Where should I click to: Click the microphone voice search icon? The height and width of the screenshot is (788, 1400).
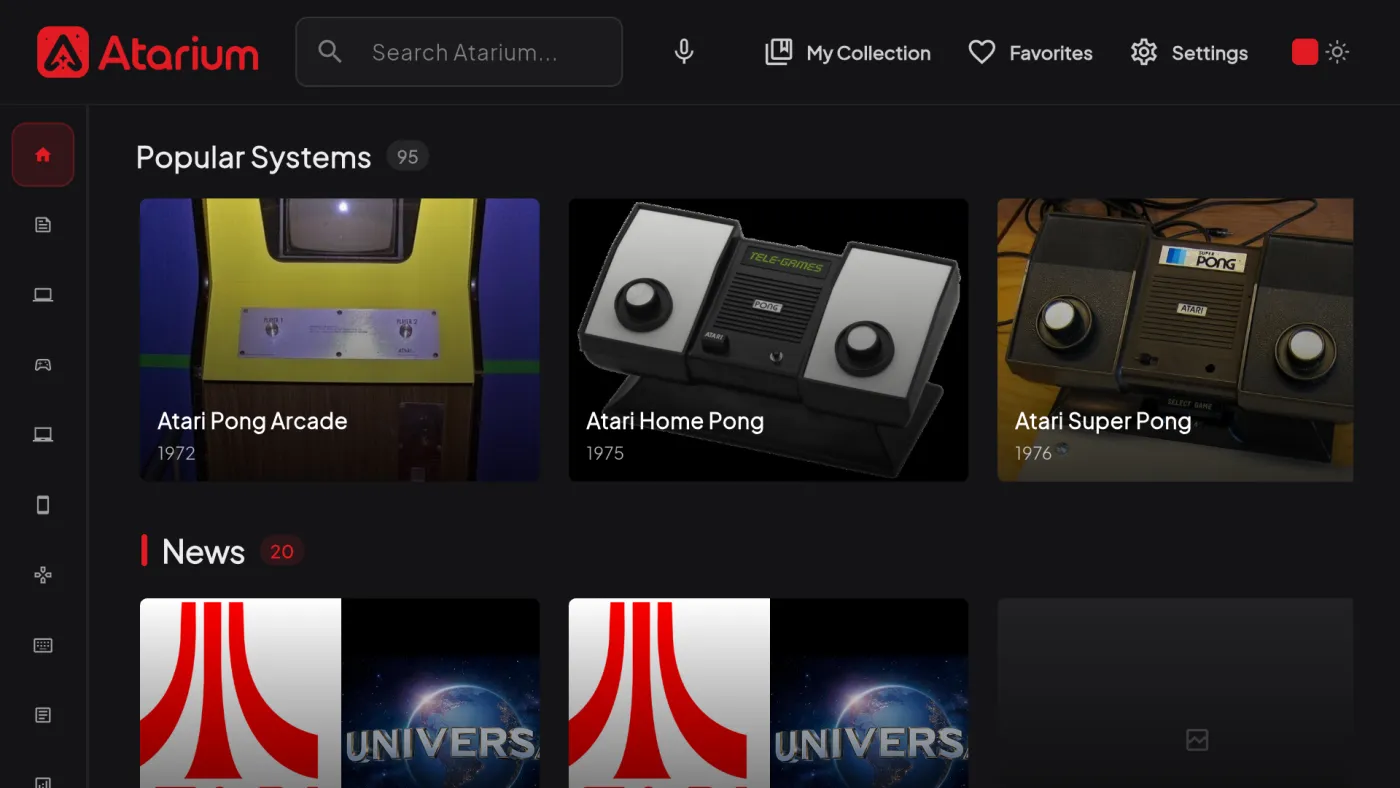click(x=684, y=52)
